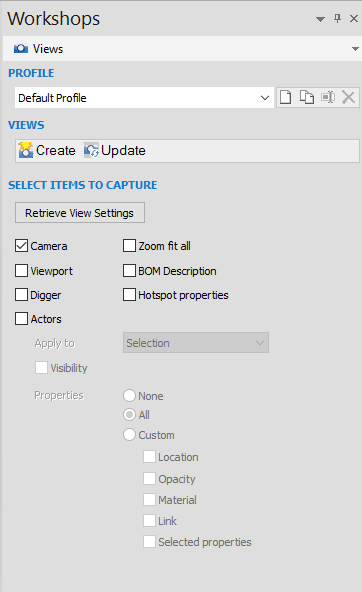
Task: Click the Update view icon
Action: tap(91, 151)
